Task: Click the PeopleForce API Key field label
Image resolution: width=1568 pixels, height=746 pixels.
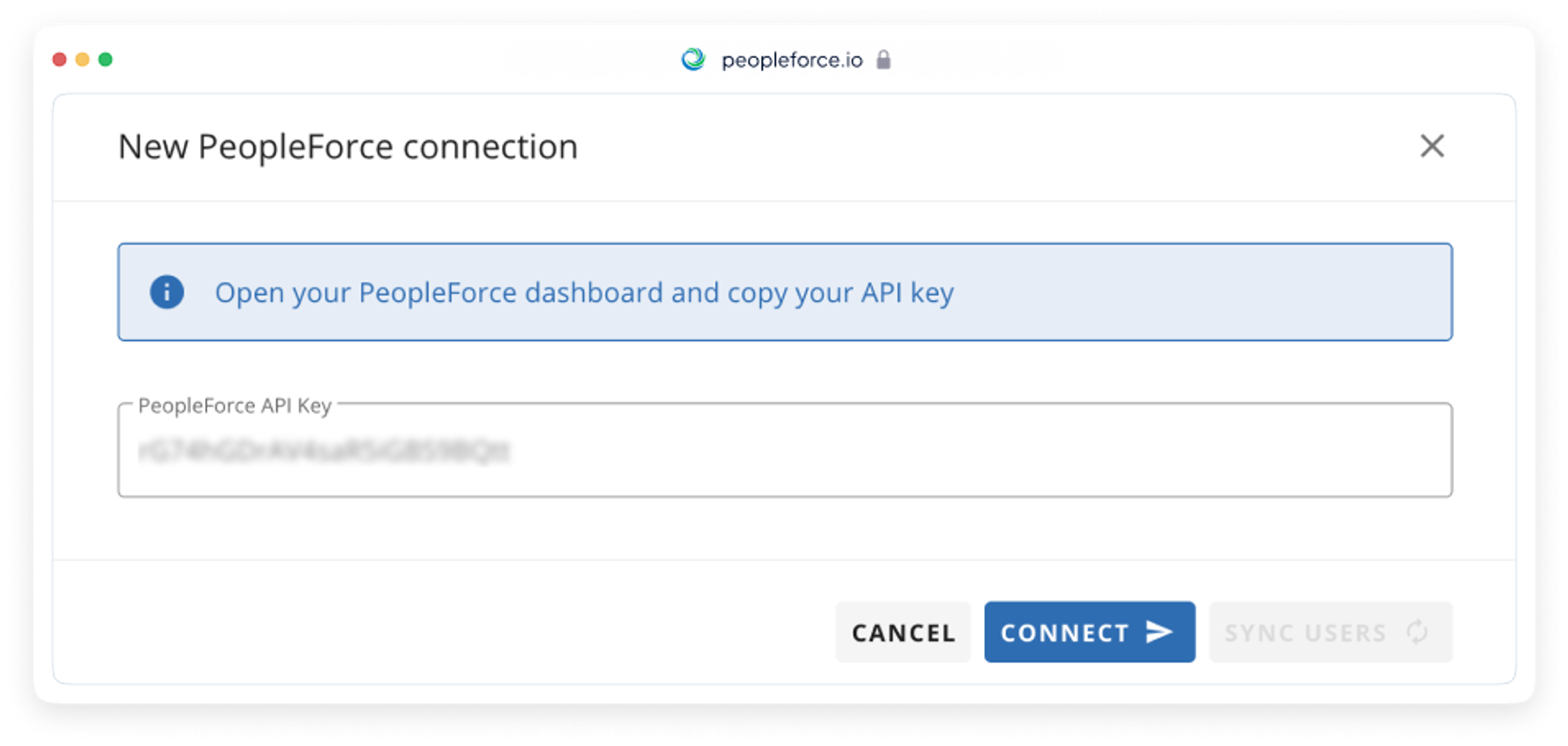Action: tap(234, 406)
